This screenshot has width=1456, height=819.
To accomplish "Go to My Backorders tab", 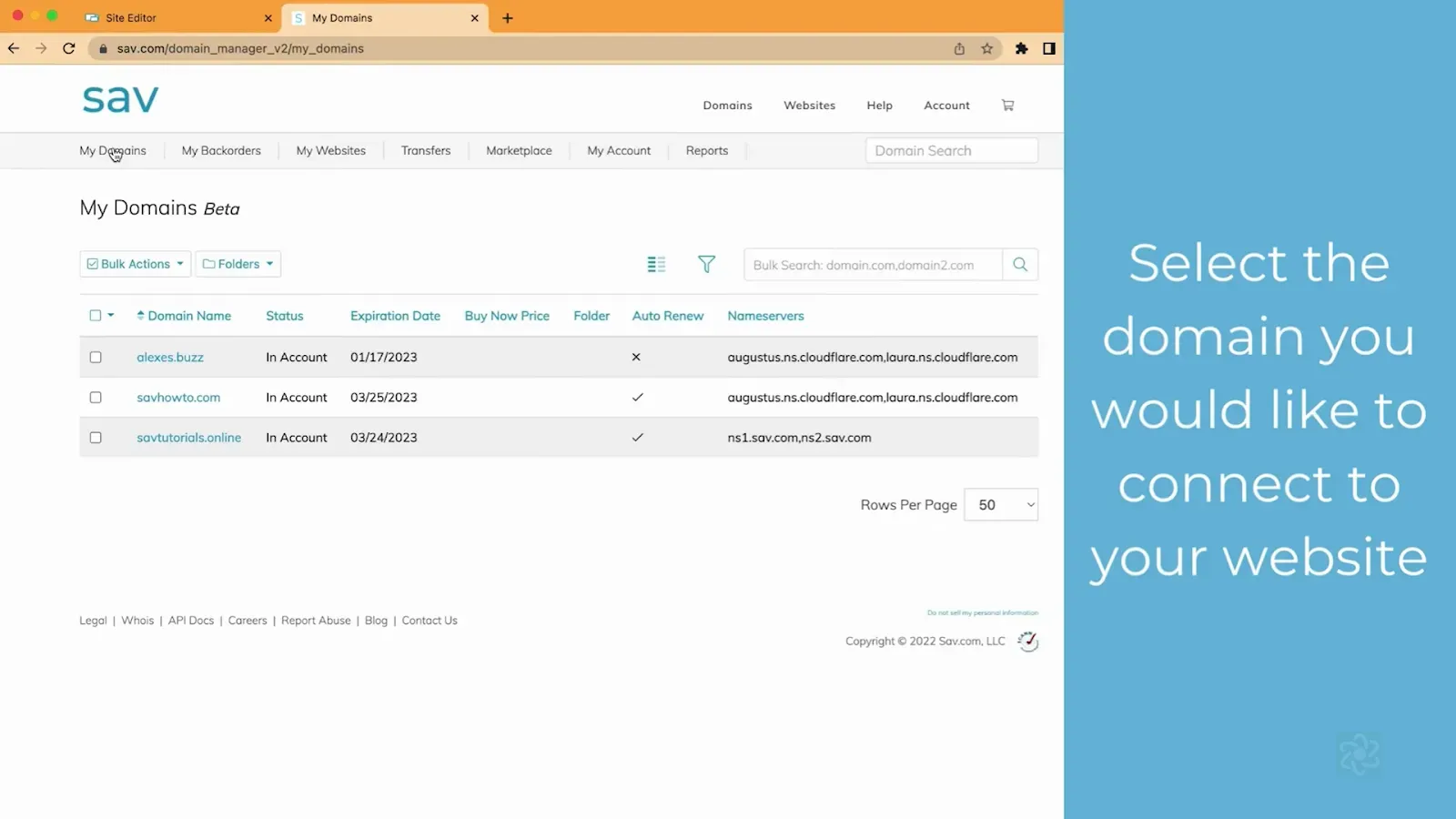I will point(221,151).
